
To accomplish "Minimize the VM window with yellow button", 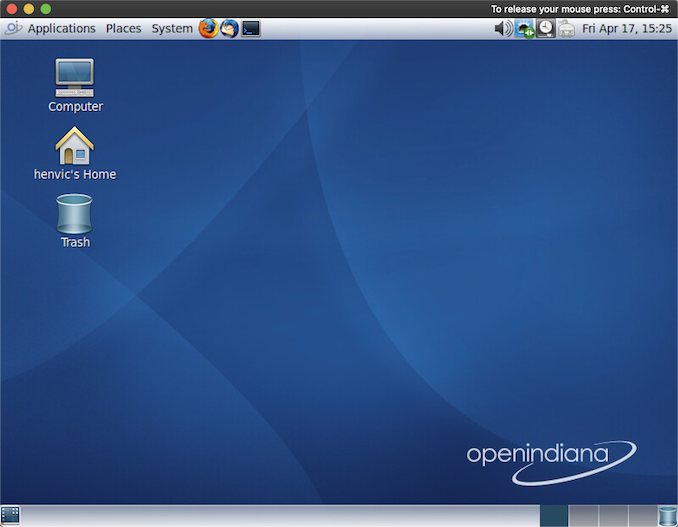I will 29,9.
